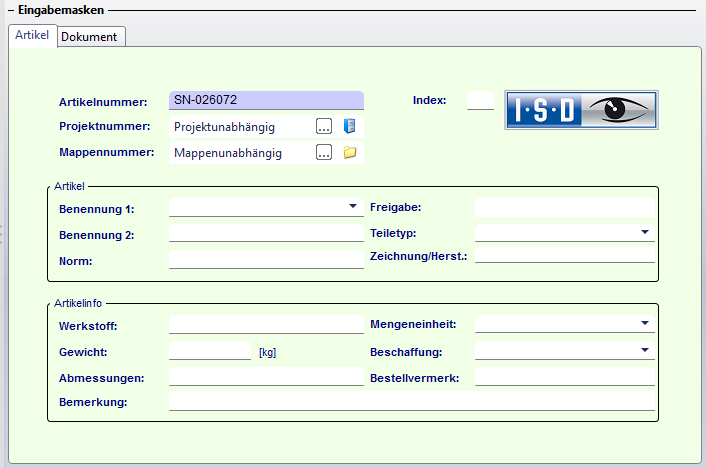The width and height of the screenshot is (706, 468).
Task: Open the Mappennummer browse ellipsis button
Action: (324, 153)
